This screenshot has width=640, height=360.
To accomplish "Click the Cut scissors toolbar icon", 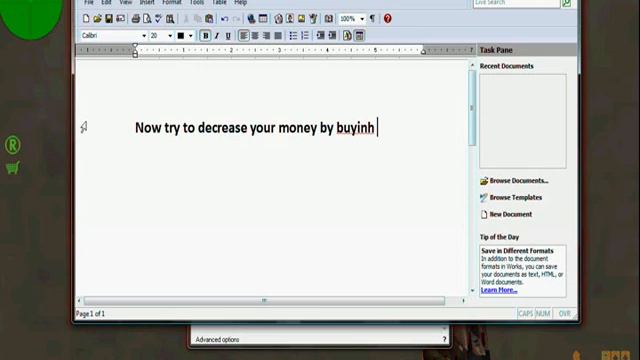I will point(186,18).
